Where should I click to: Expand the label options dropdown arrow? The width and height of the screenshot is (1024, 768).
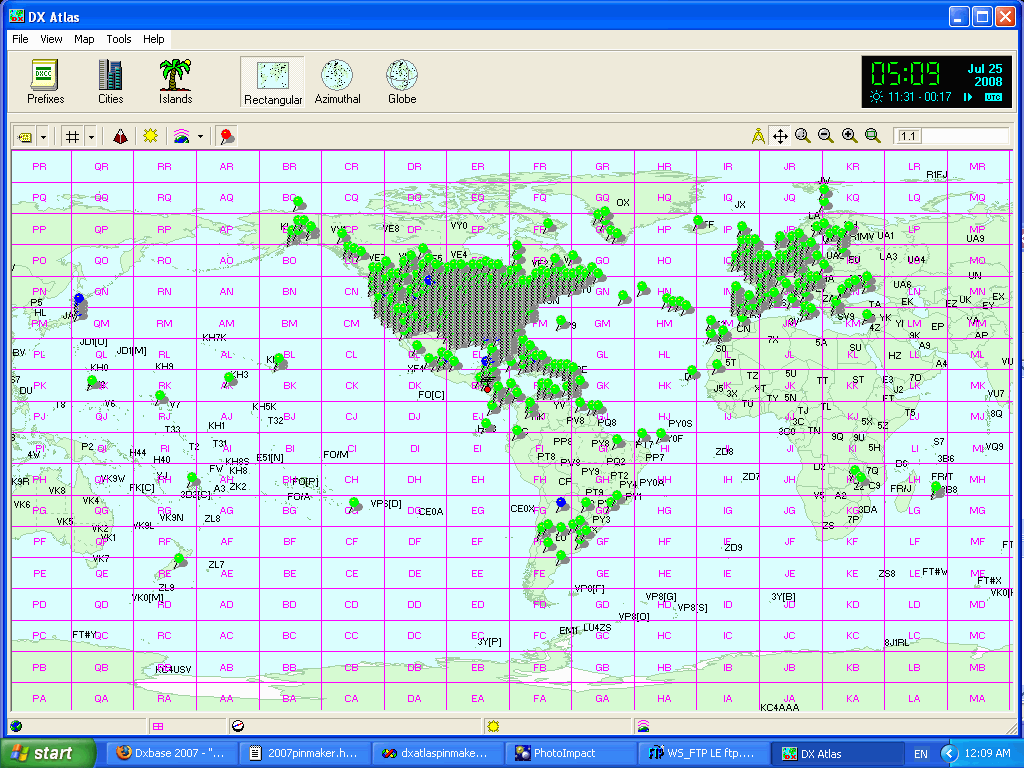pyautogui.click(x=41, y=136)
